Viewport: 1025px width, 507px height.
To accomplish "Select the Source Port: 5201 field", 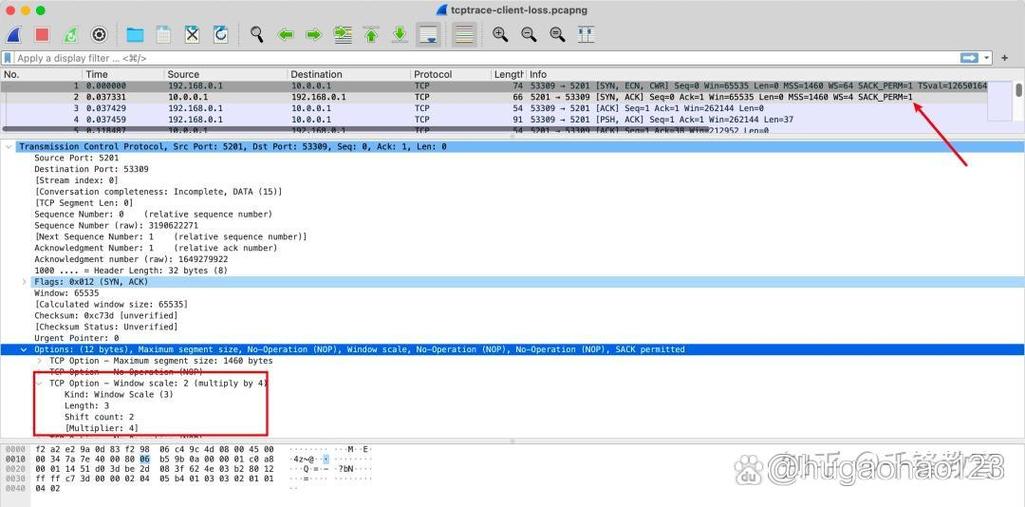I will click(76, 158).
